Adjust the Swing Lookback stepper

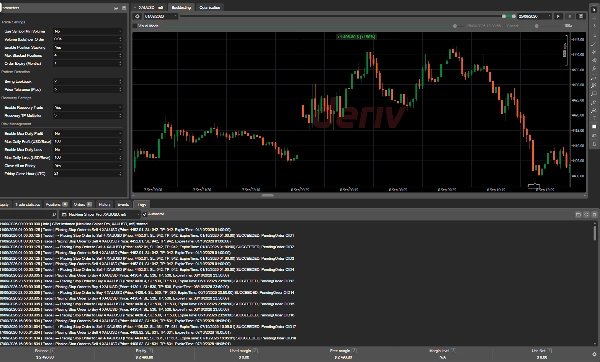click(120, 82)
